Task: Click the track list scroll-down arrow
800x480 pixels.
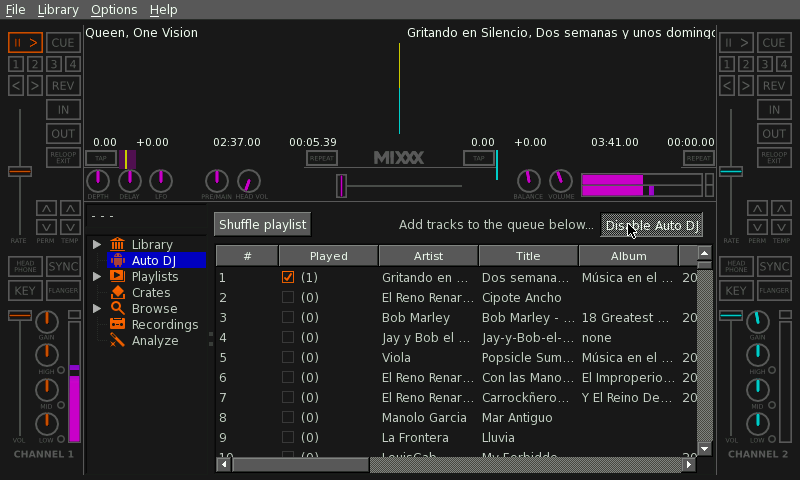Action: coord(705,449)
